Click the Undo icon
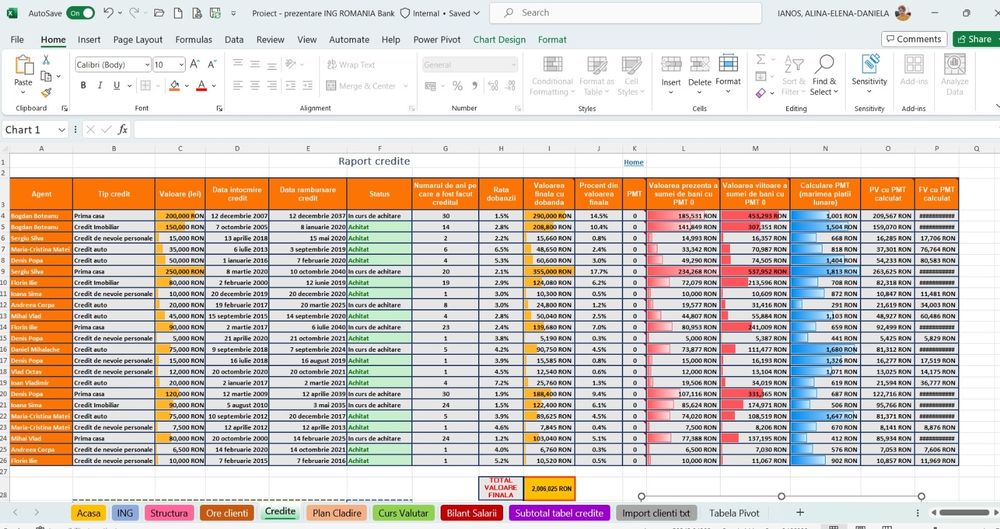 108,13
